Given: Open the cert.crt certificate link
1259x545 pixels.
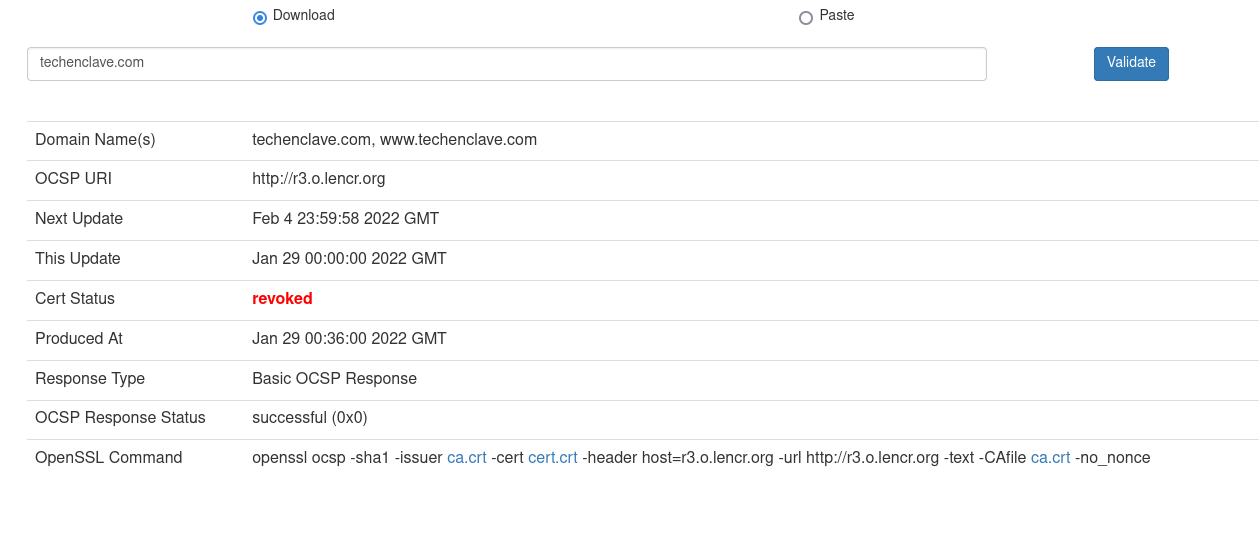Looking at the screenshot, I should pyautogui.click(x=553, y=458).
